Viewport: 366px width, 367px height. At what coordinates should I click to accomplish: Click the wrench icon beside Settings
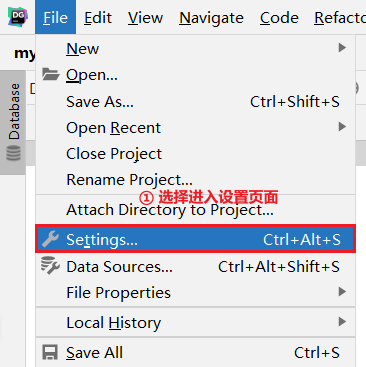point(50,239)
